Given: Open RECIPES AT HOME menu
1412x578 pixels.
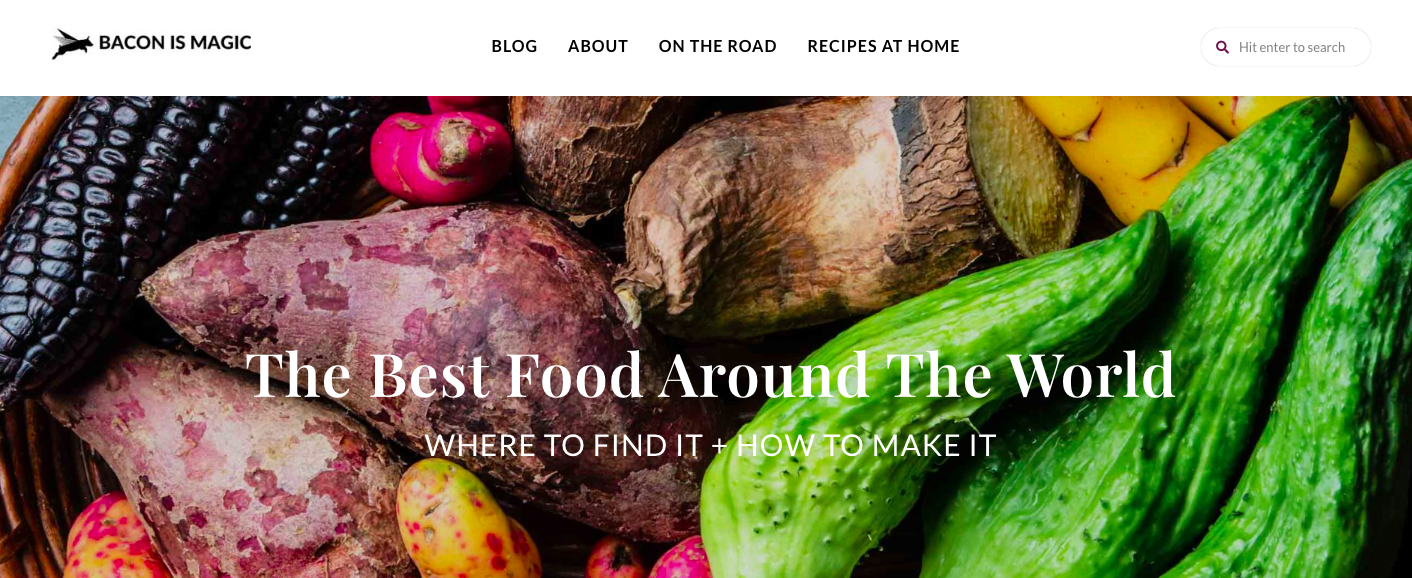Looking at the screenshot, I should coord(884,46).
